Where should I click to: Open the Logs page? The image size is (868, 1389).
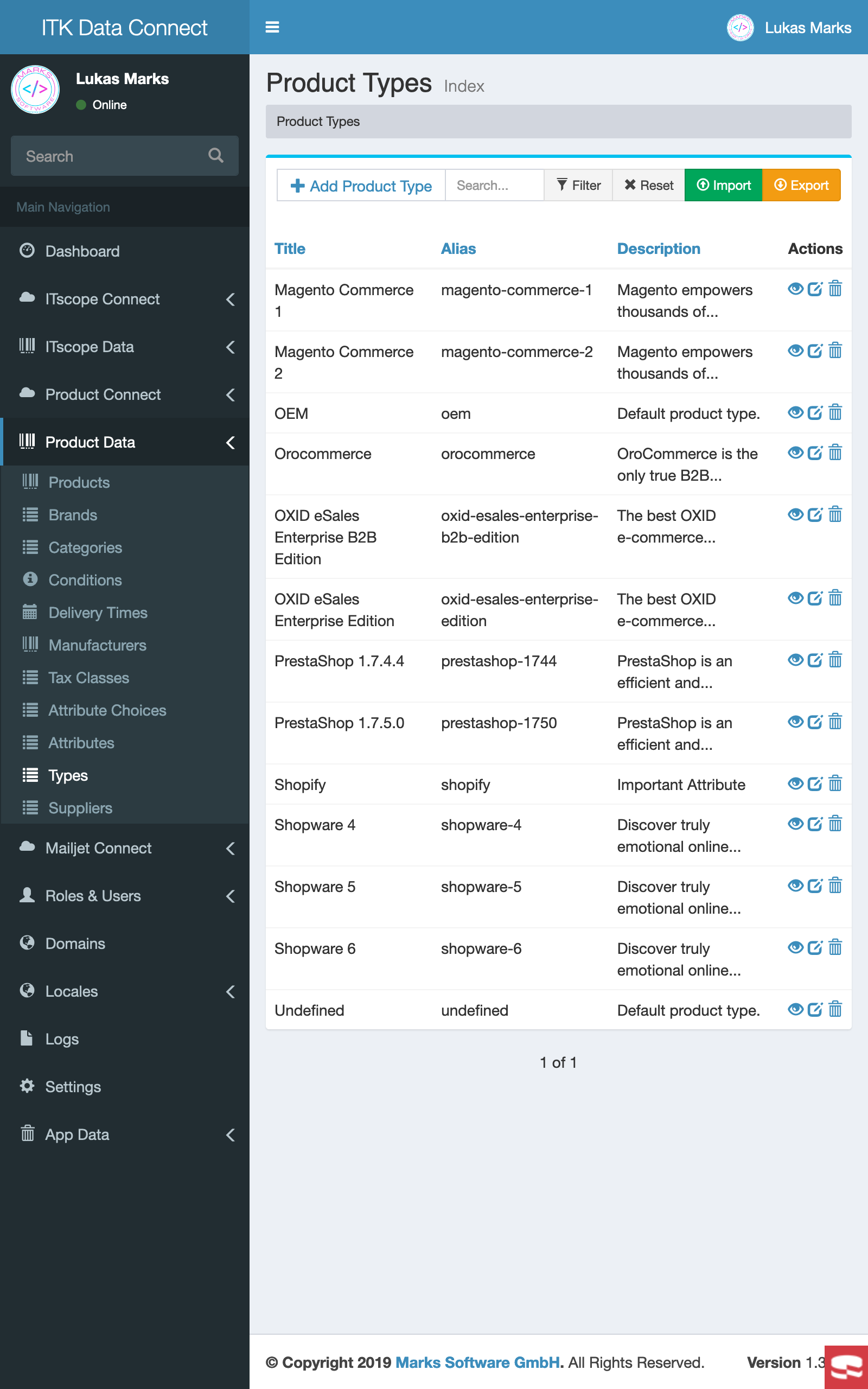click(125, 1039)
